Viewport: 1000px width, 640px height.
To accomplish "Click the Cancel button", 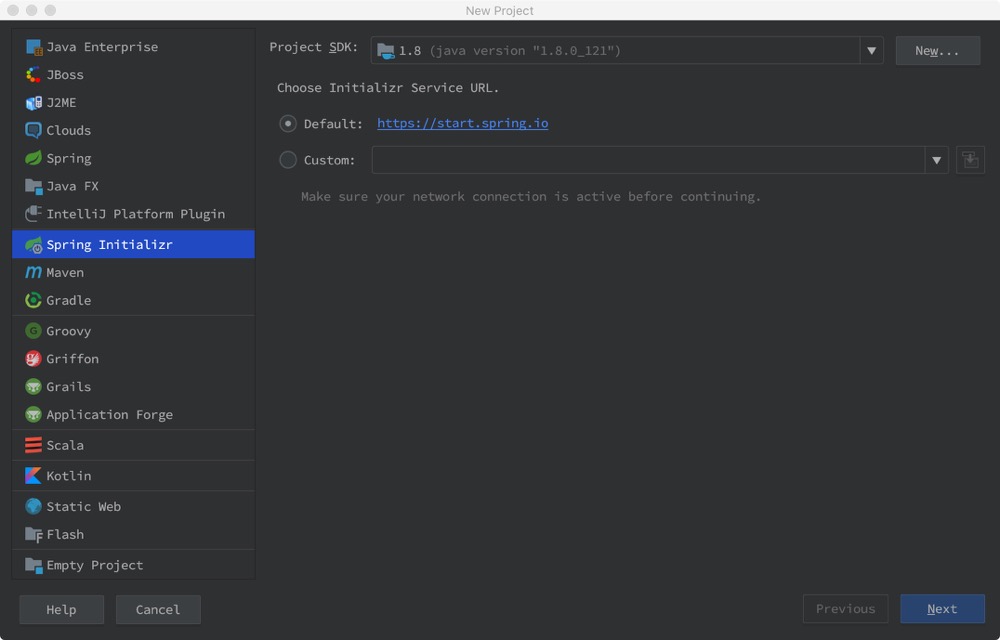I will pyautogui.click(x=158, y=610).
